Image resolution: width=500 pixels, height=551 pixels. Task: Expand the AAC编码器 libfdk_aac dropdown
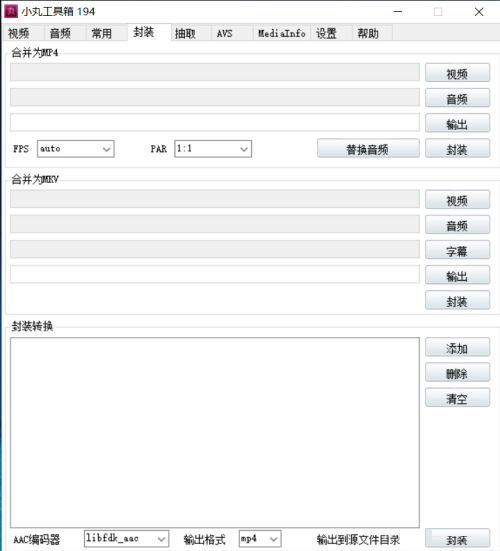point(126,539)
